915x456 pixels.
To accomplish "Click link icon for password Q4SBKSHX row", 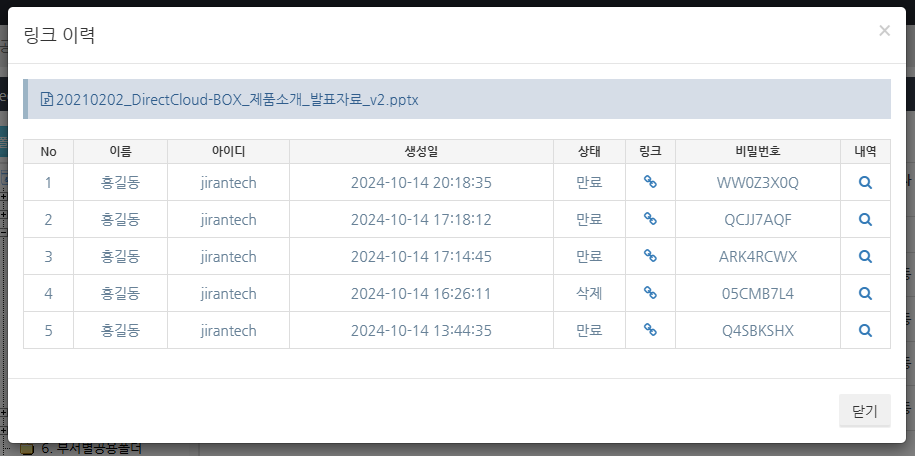I will click(x=650, y=330).
